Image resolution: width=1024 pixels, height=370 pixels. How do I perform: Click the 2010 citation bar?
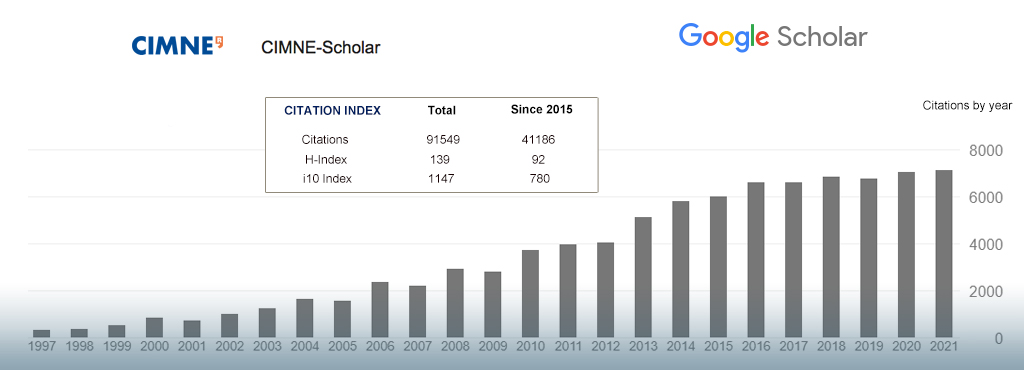[530, 294]
